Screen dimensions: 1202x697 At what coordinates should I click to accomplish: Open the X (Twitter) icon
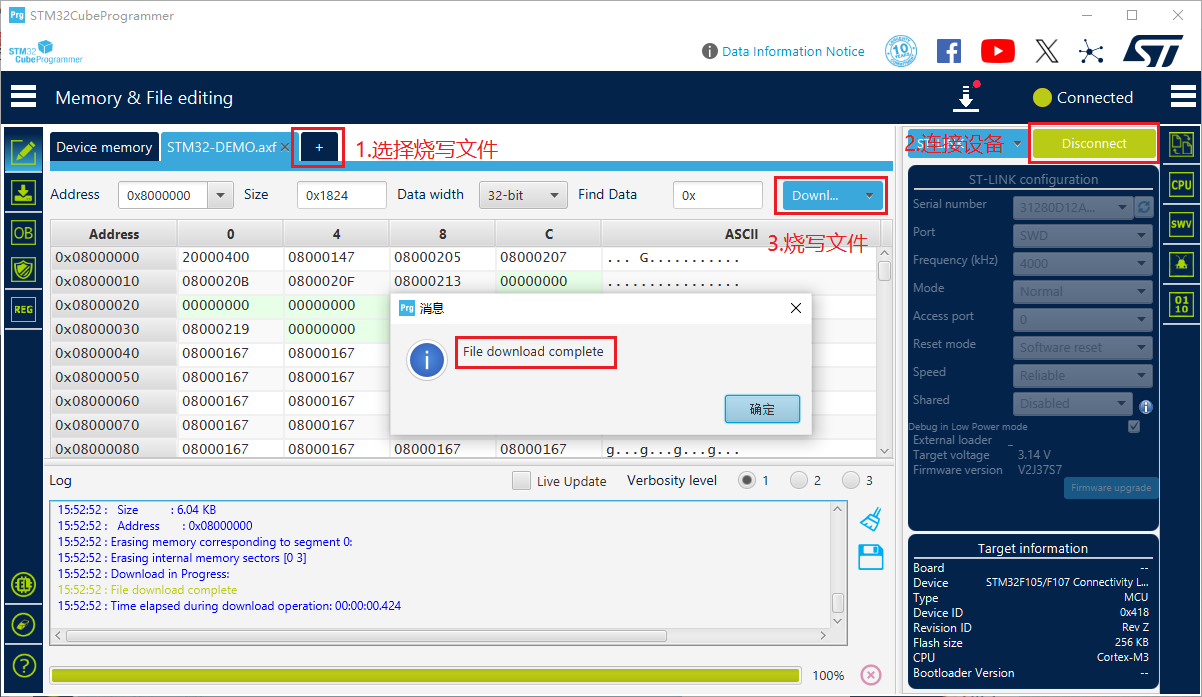click(1046, 51)
